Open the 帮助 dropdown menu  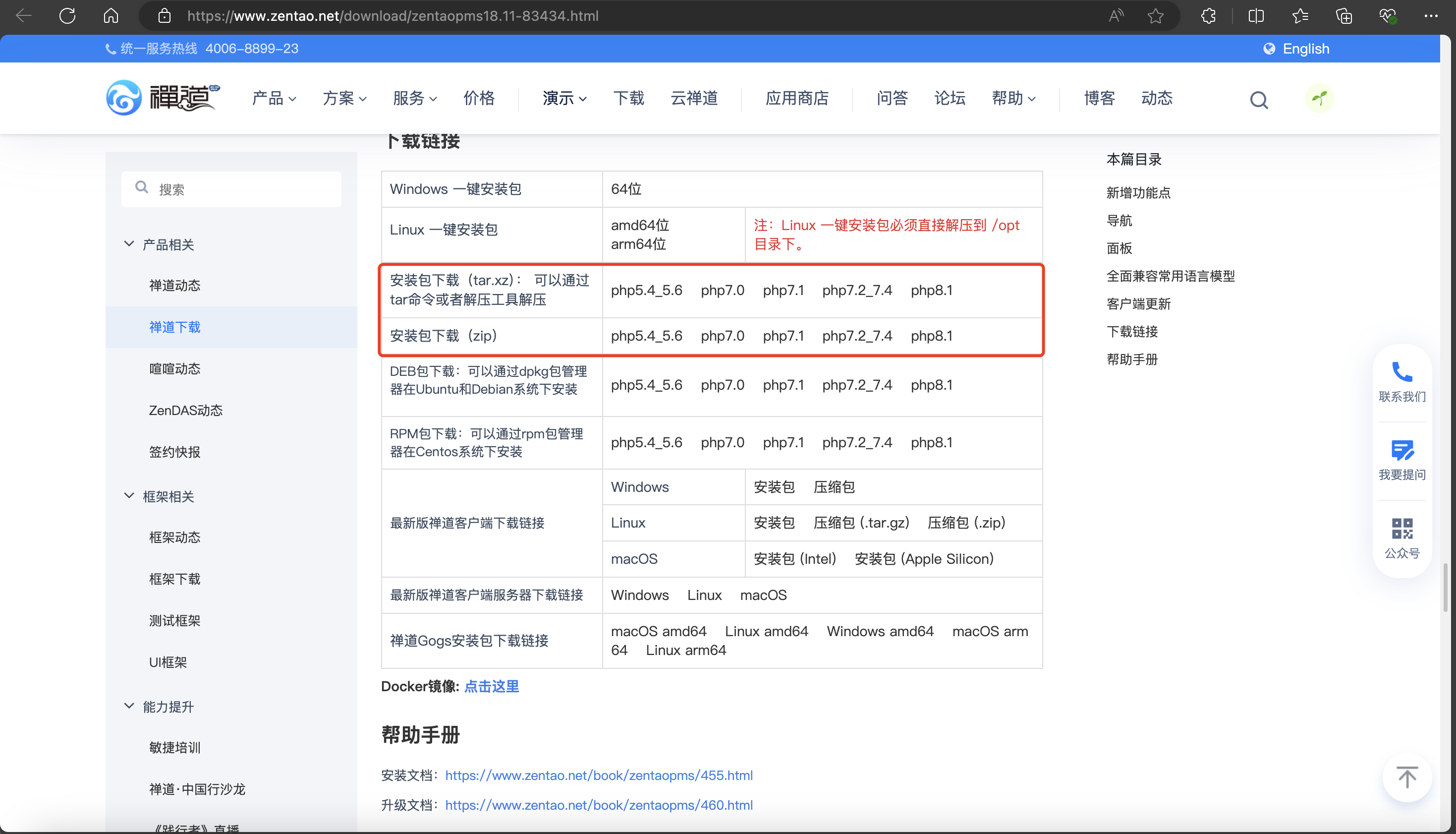pyautogui.click(x=1013, y=99)
